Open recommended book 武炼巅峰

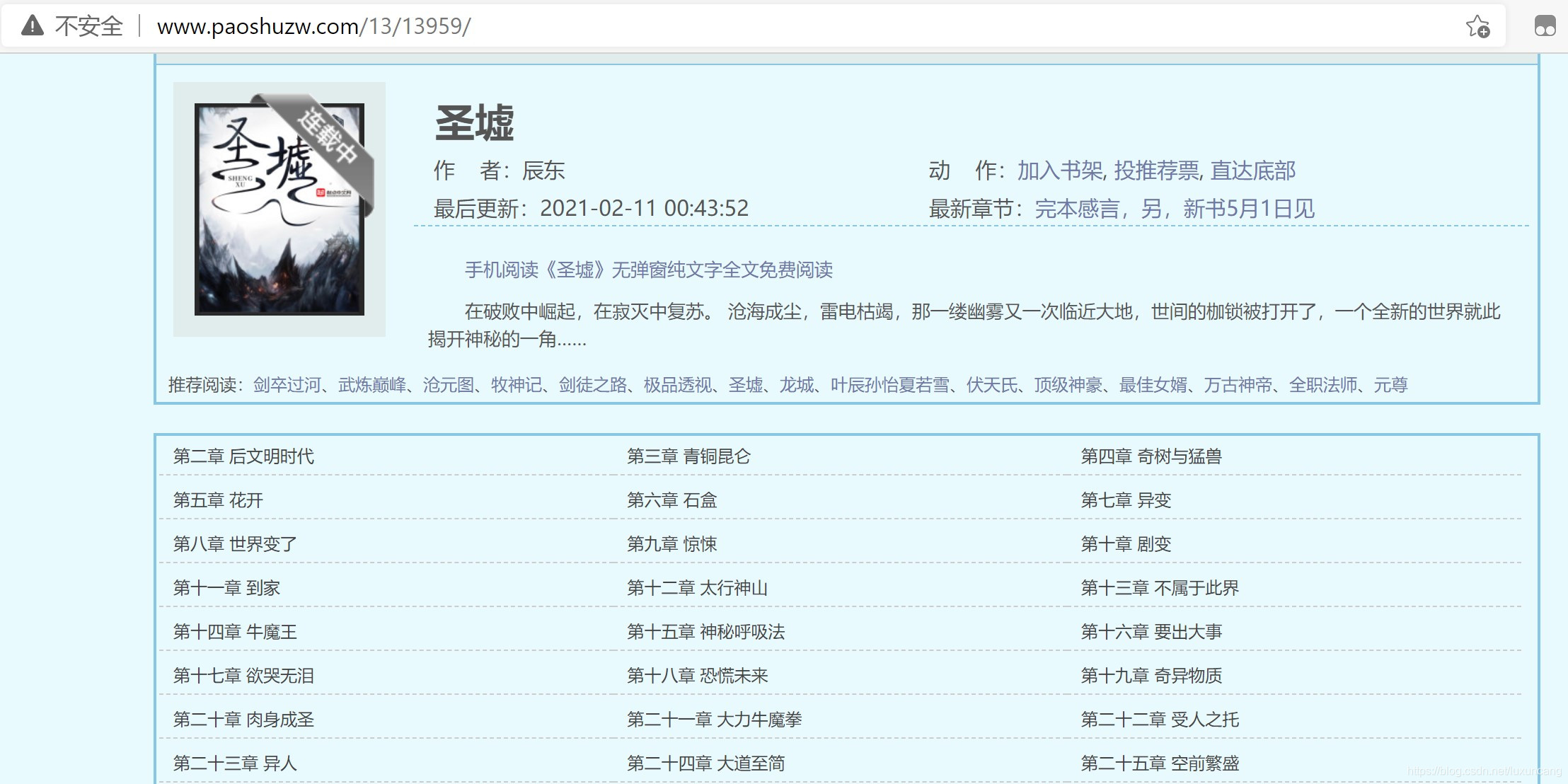click(x=372, y=385)
